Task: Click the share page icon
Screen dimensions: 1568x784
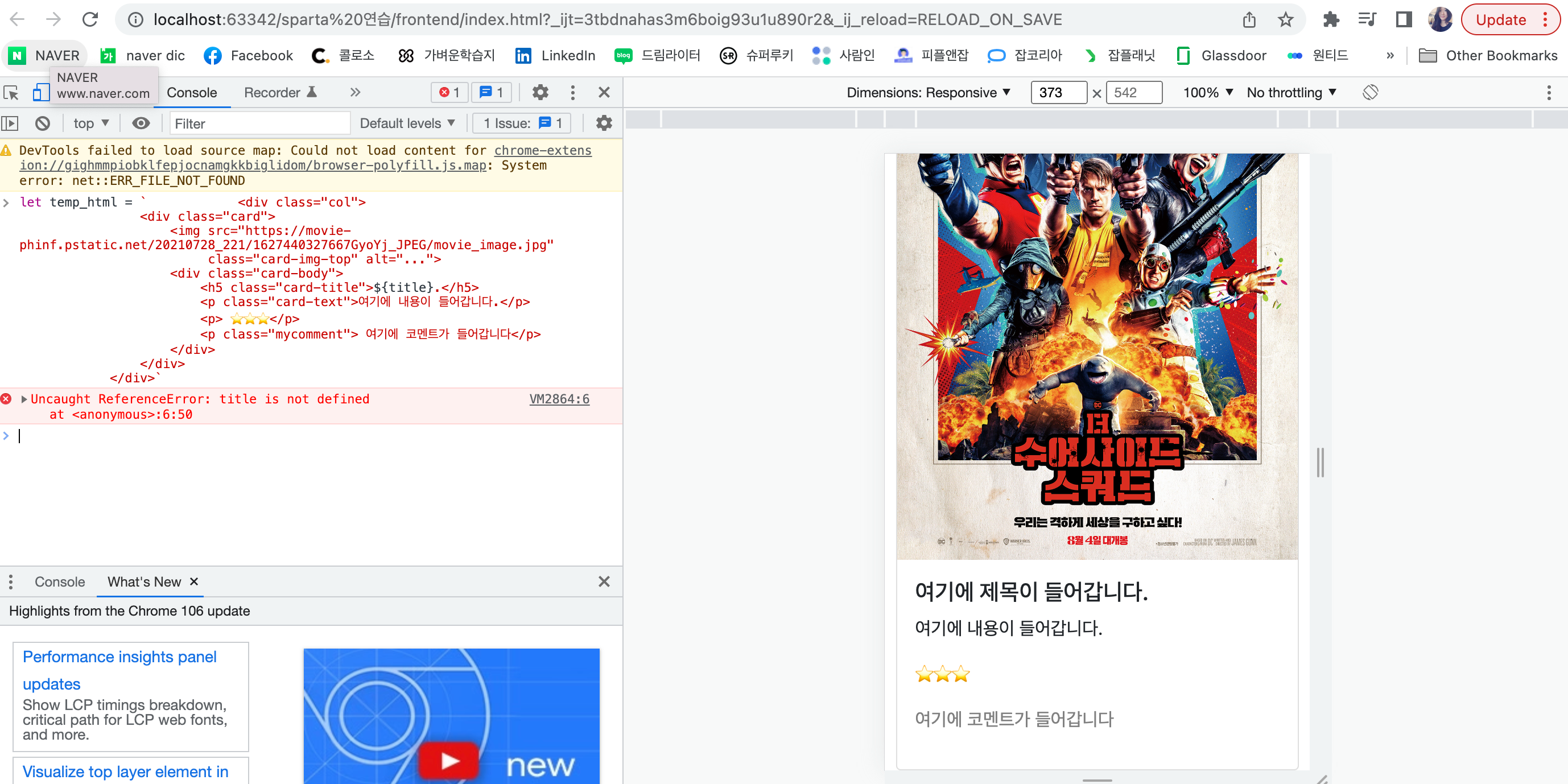Action: tap(1249, 20)
